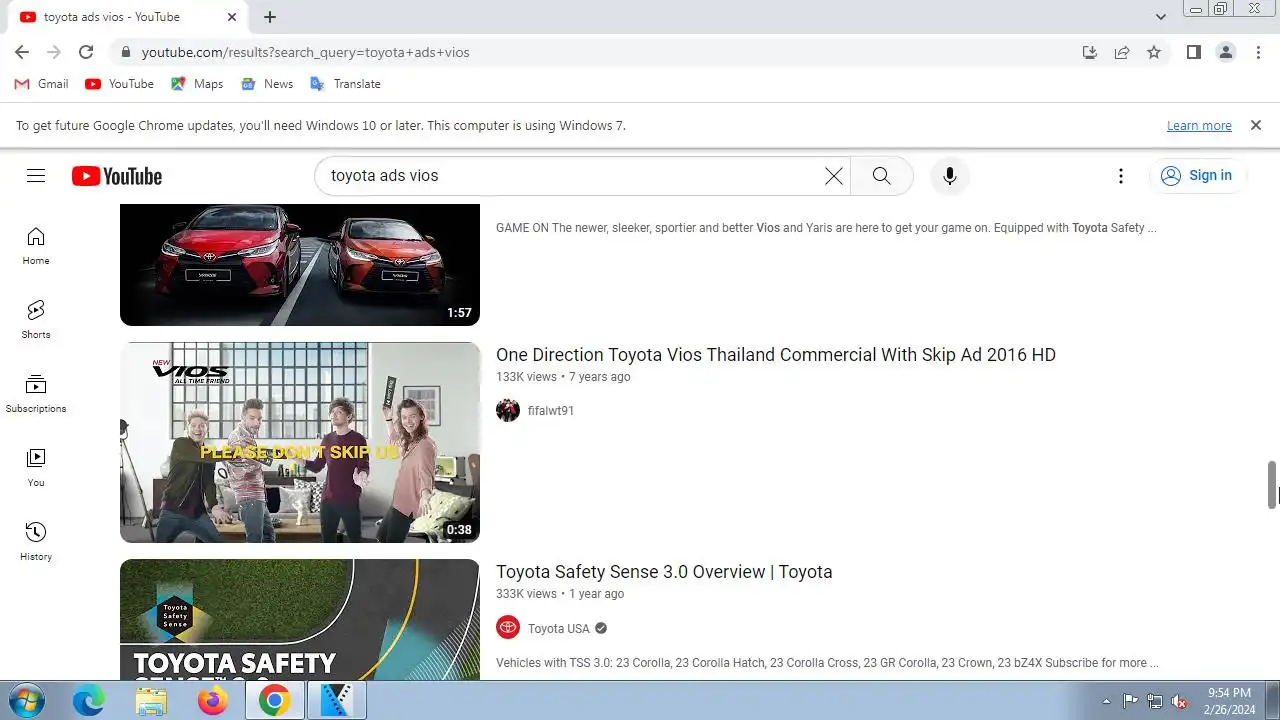Open the red Vios and Yaris video thumbnail
This screenshot has width=1280, height=720.
point(300,265)
